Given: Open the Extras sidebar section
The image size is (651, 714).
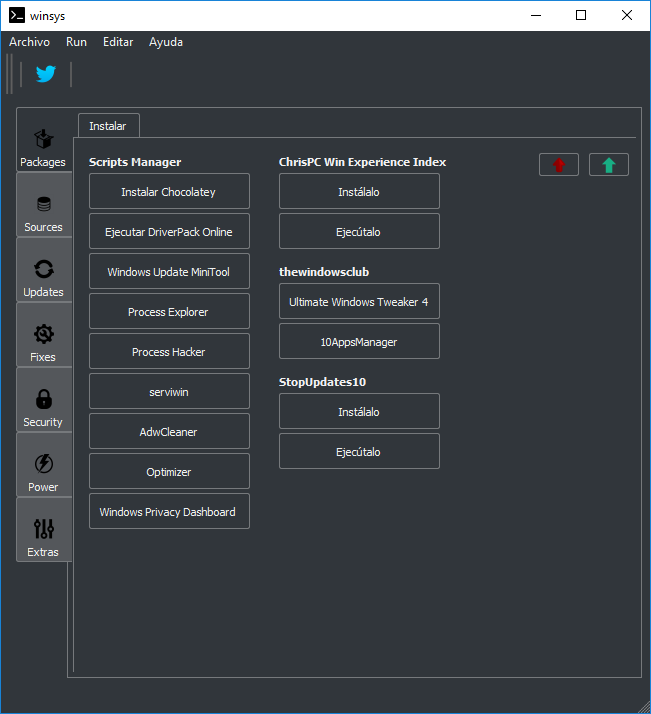Looking at the screenshot, I should coord(43,537).
